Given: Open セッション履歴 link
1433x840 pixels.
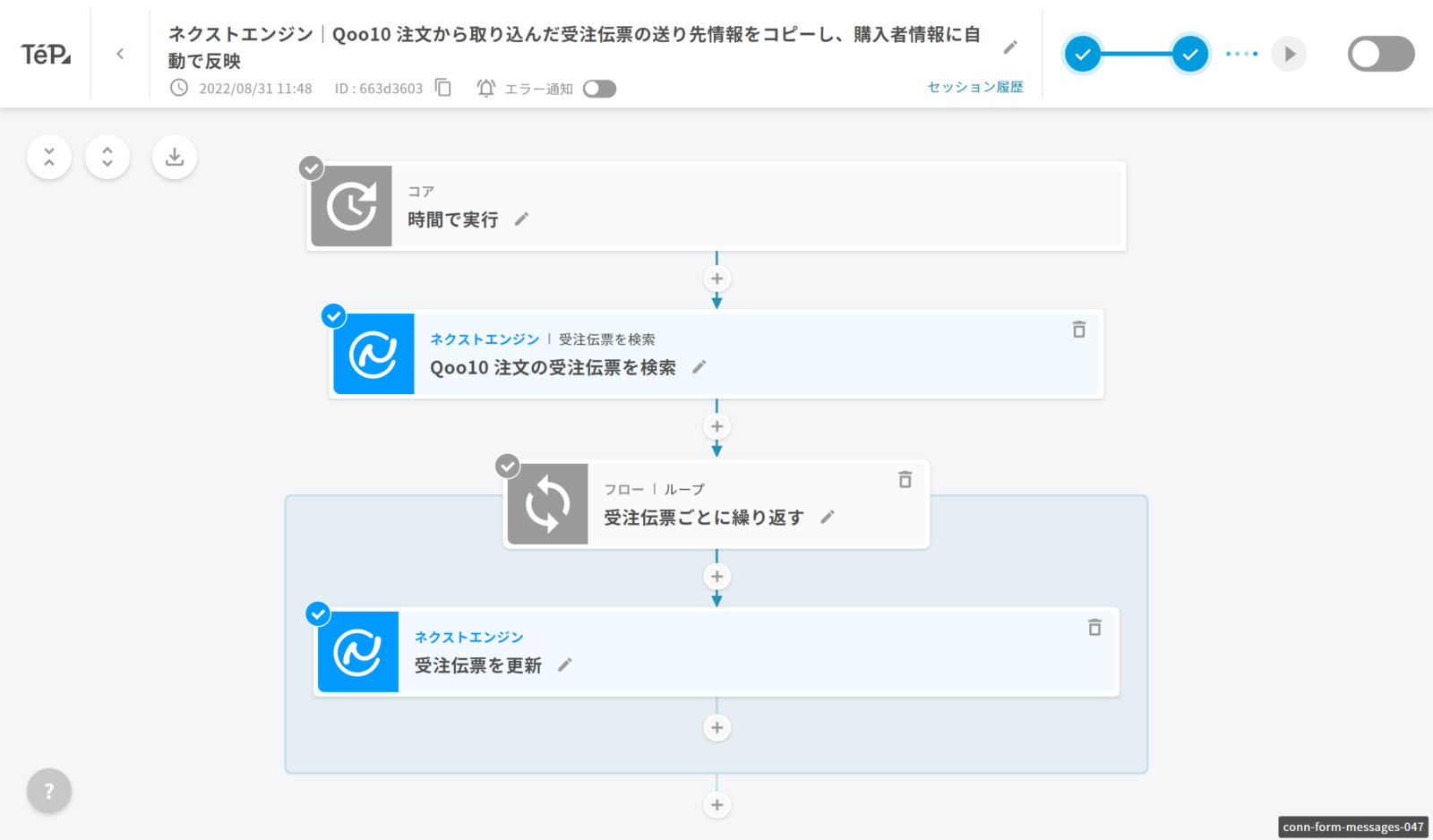Looking at the screenshot, I should click(x=975, y=87).
